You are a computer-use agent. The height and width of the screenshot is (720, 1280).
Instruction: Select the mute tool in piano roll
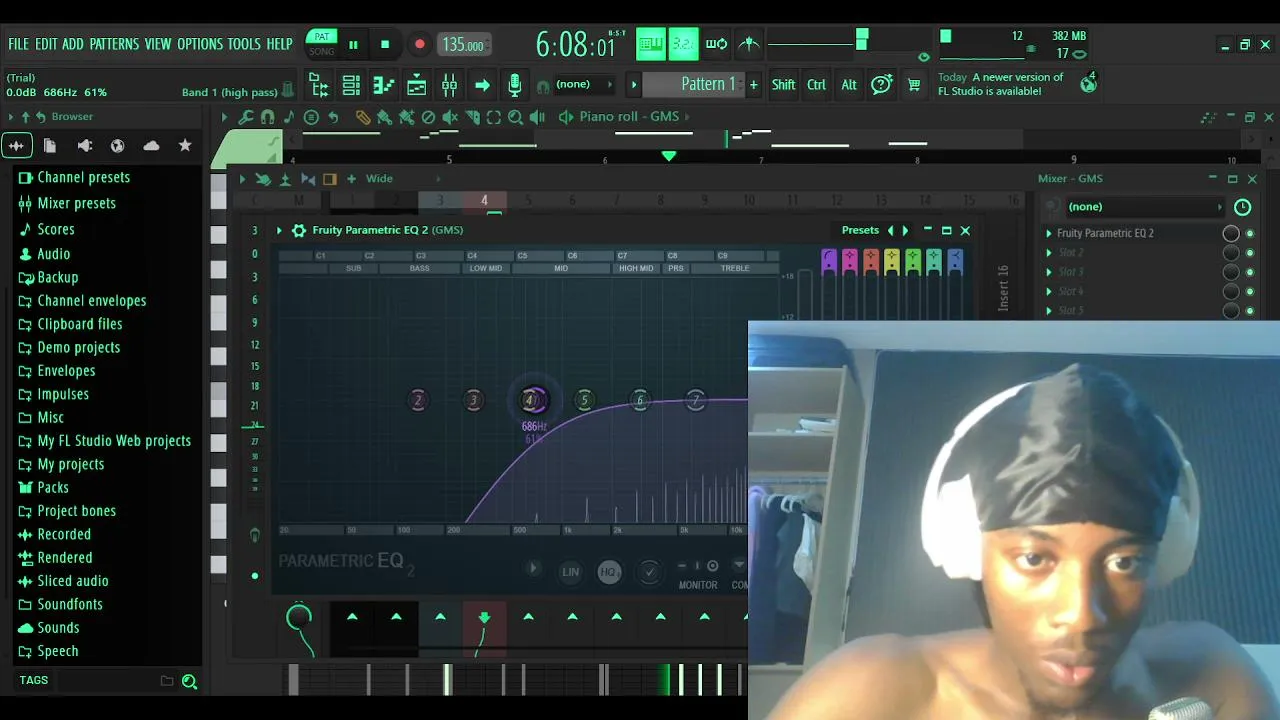coord(450,117)
